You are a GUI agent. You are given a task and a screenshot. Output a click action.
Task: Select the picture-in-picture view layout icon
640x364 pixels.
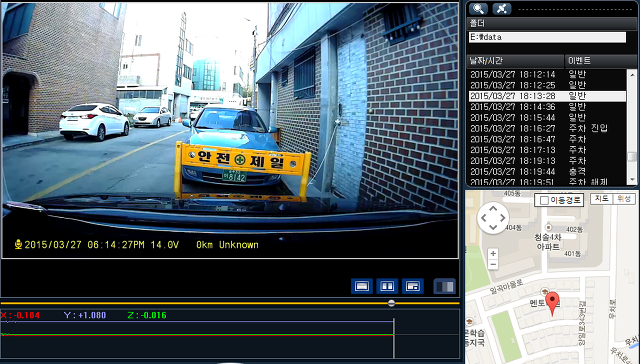pos(413,286)
